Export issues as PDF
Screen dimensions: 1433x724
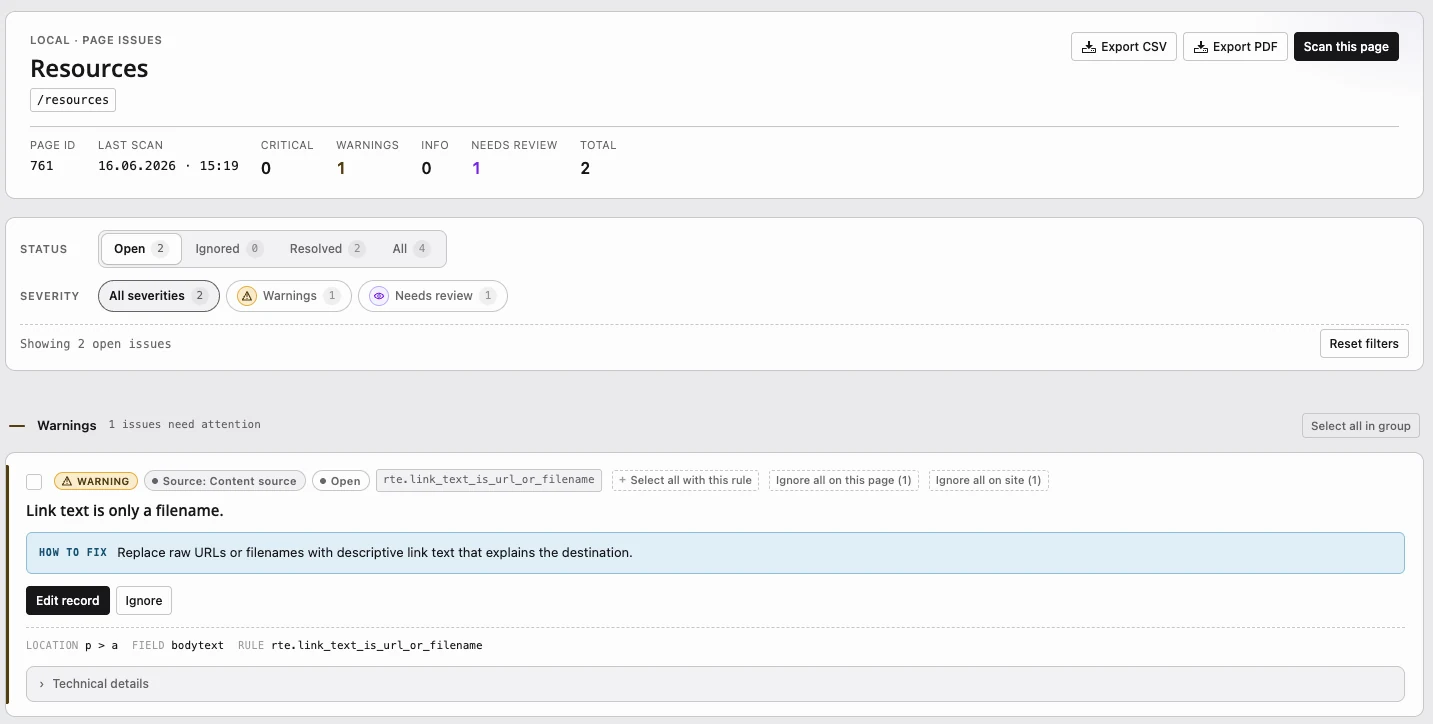coord(1235,47)
